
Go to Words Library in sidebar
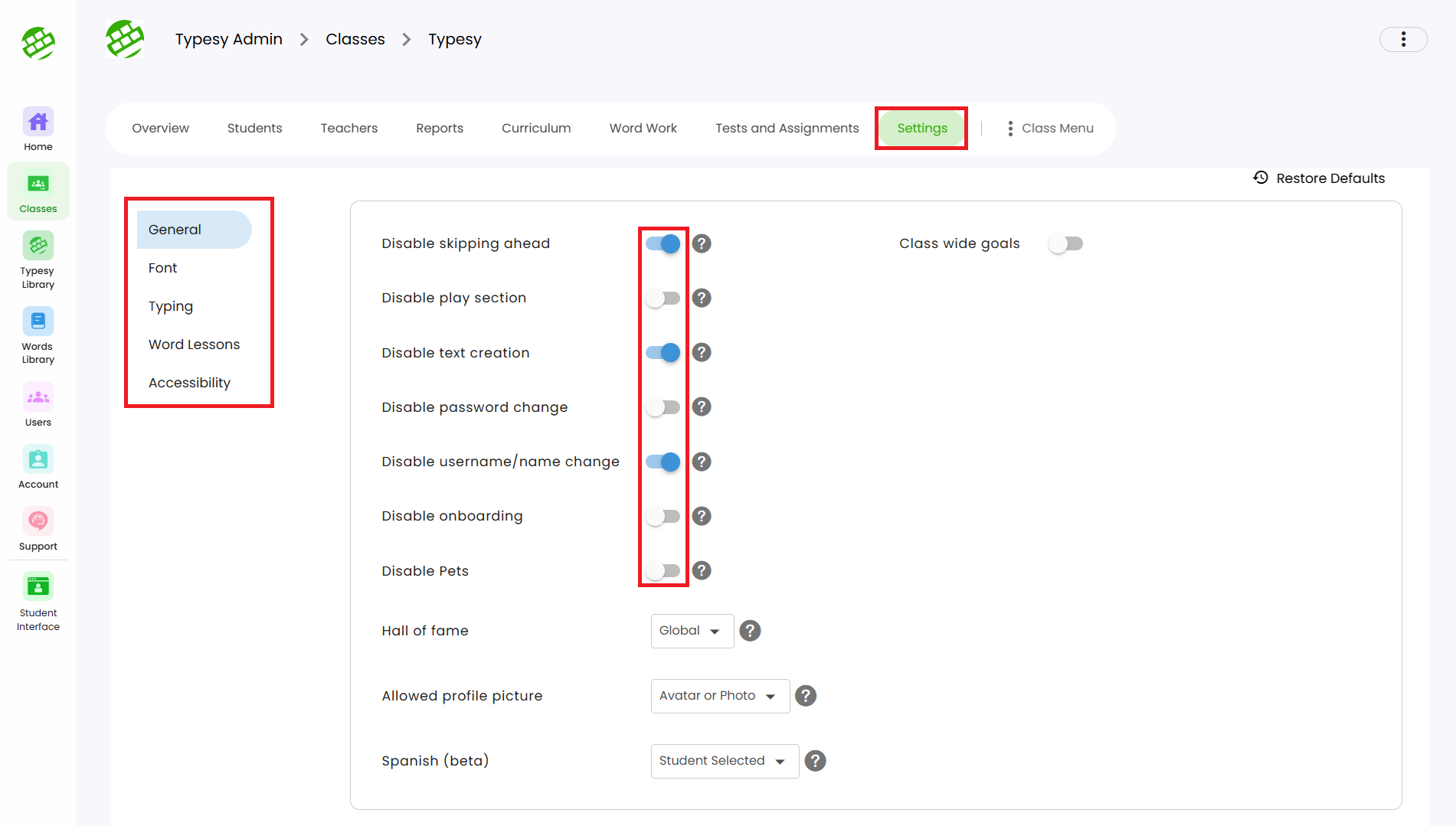38,322
